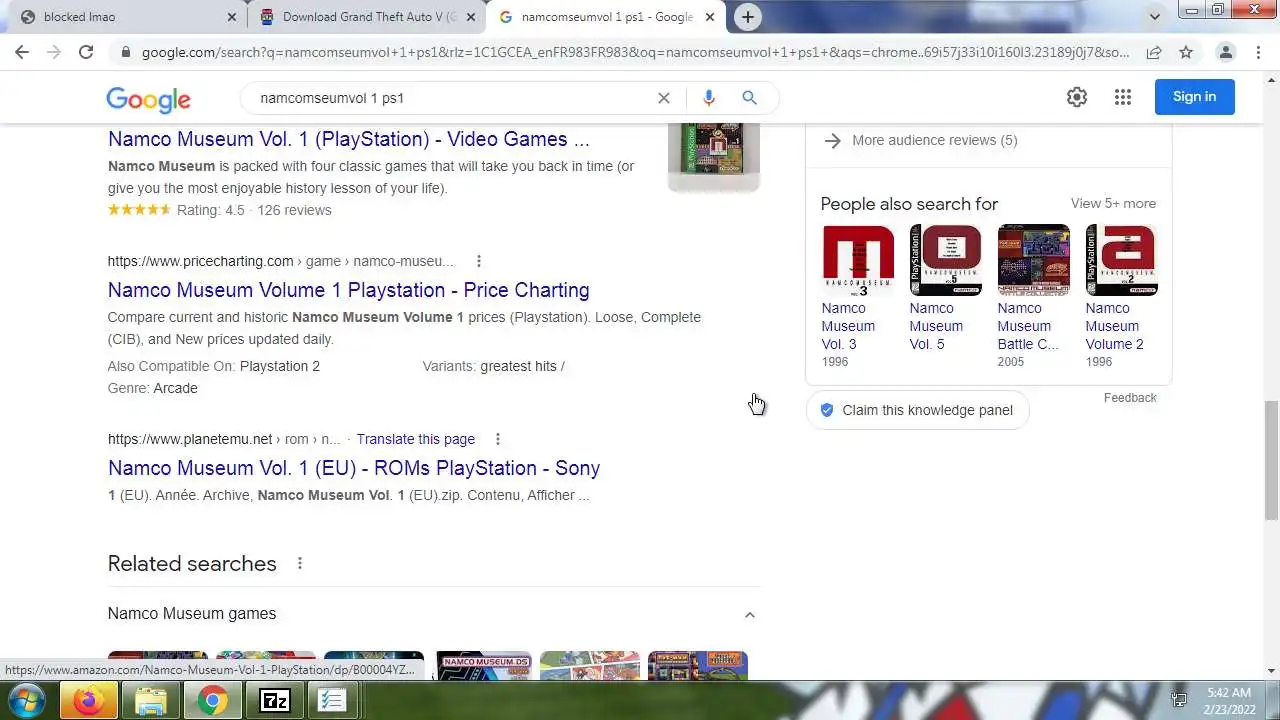This screenshot has width=1280, height=720.
Task: Click Translate this page link
Action: (x=415, y=439)
